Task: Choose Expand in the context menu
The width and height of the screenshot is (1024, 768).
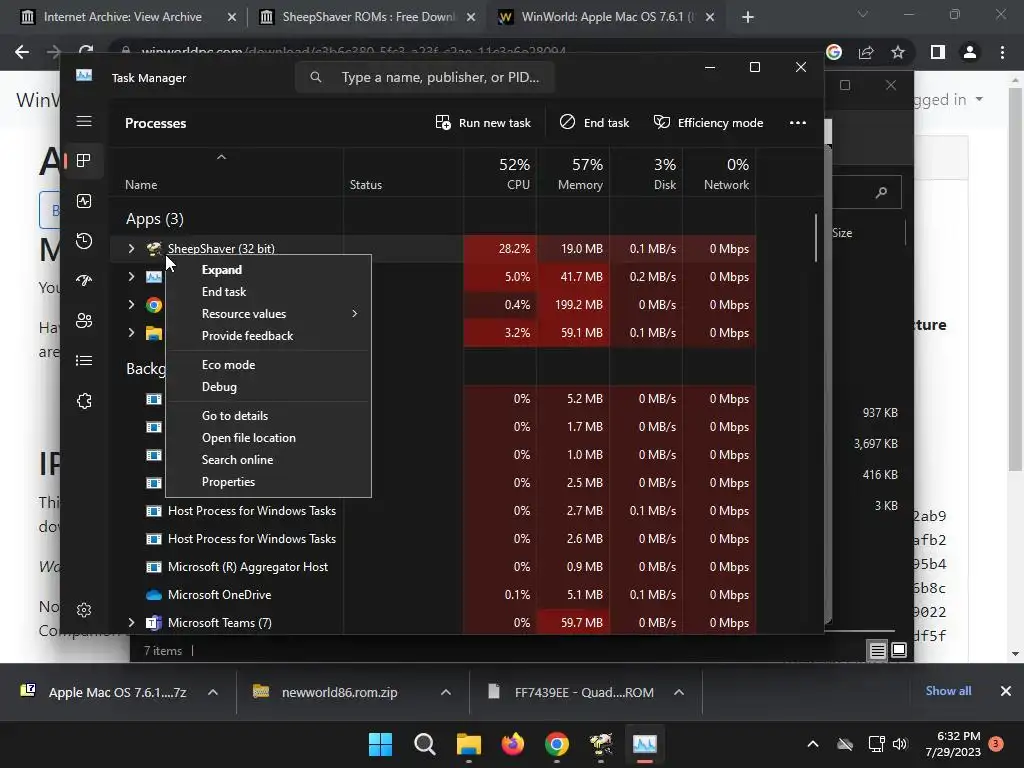Action: (268, 270)
